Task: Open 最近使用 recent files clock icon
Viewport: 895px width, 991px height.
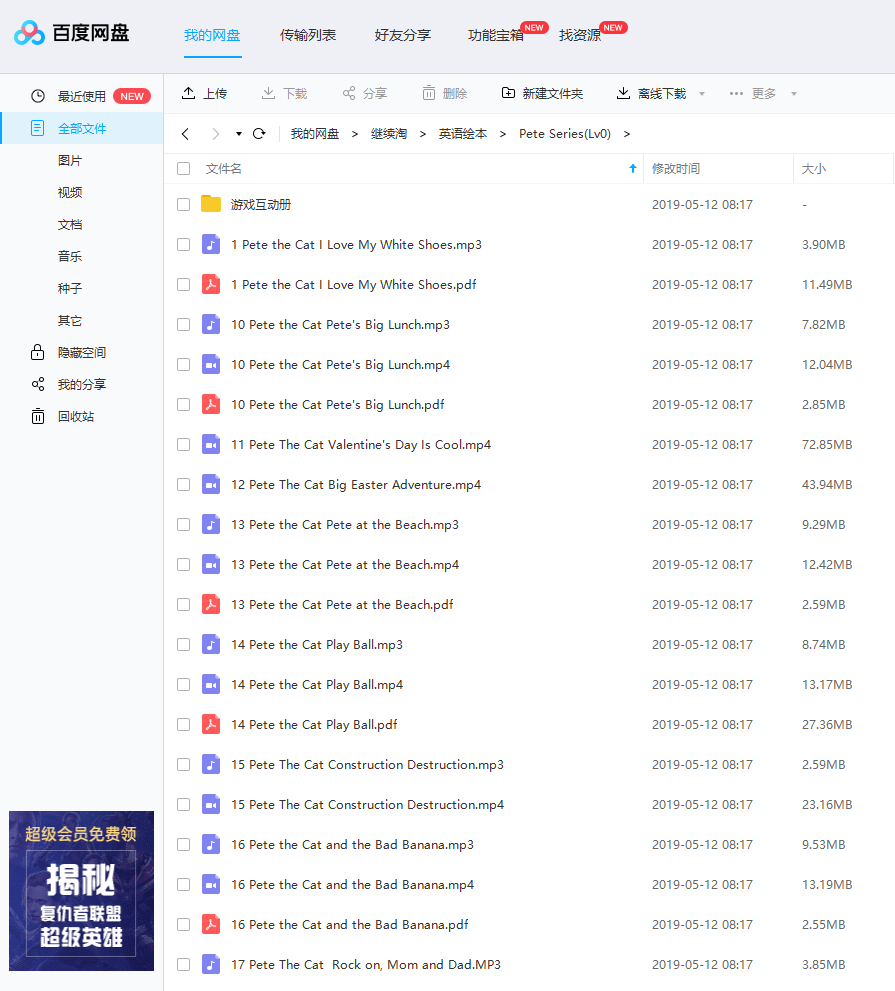Action: click(38, 96)
